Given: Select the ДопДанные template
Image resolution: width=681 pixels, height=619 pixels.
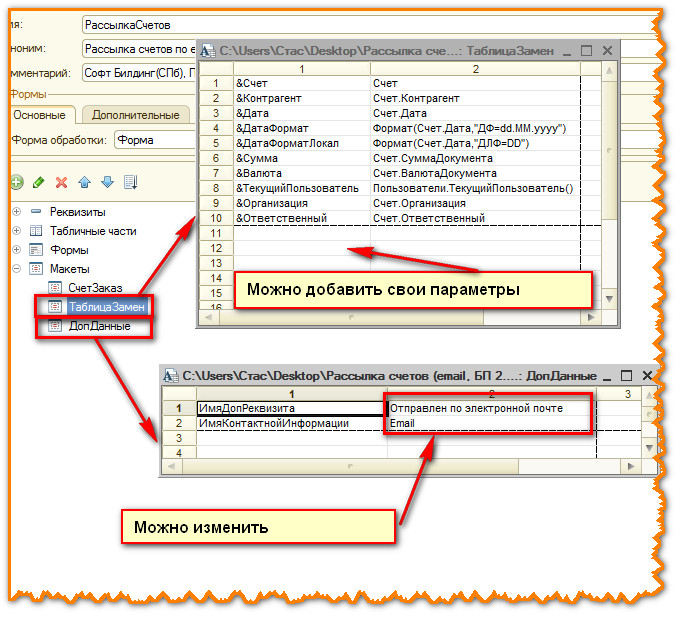Looking at the screenshot, I should tap(99, 327).
